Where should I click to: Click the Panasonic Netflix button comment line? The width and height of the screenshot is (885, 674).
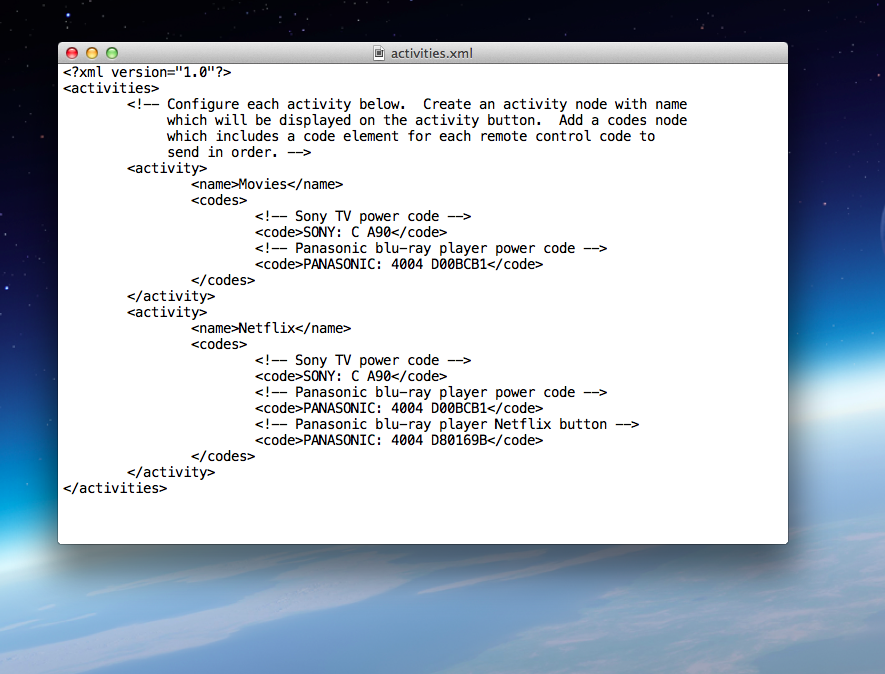pyautogui.click(x=447, y=424)
